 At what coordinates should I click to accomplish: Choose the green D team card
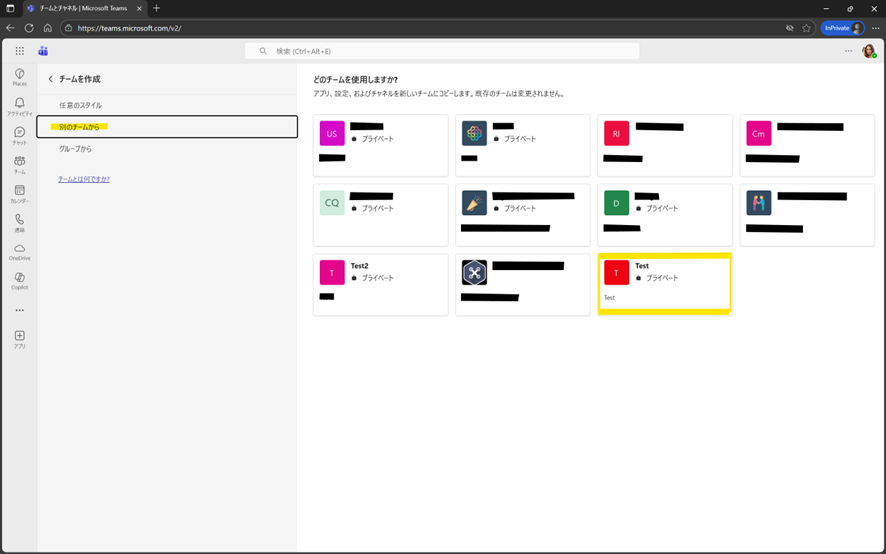pos(664,215)
